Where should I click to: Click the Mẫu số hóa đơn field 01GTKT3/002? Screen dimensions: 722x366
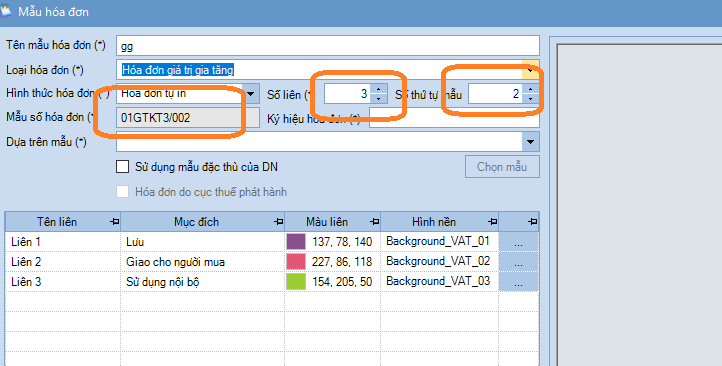(x=188, y=118)
